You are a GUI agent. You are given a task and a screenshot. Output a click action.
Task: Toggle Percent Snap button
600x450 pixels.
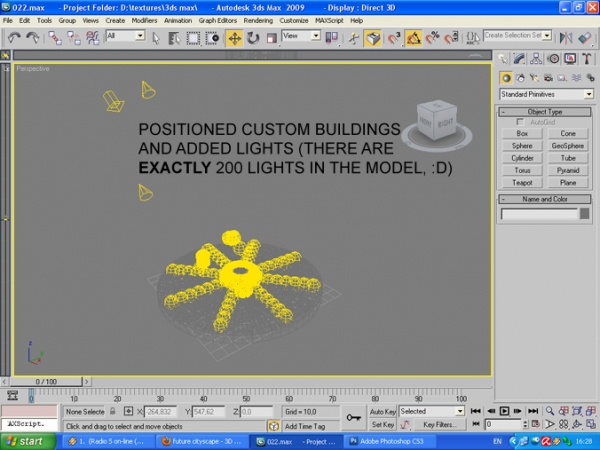click(432, 38)
